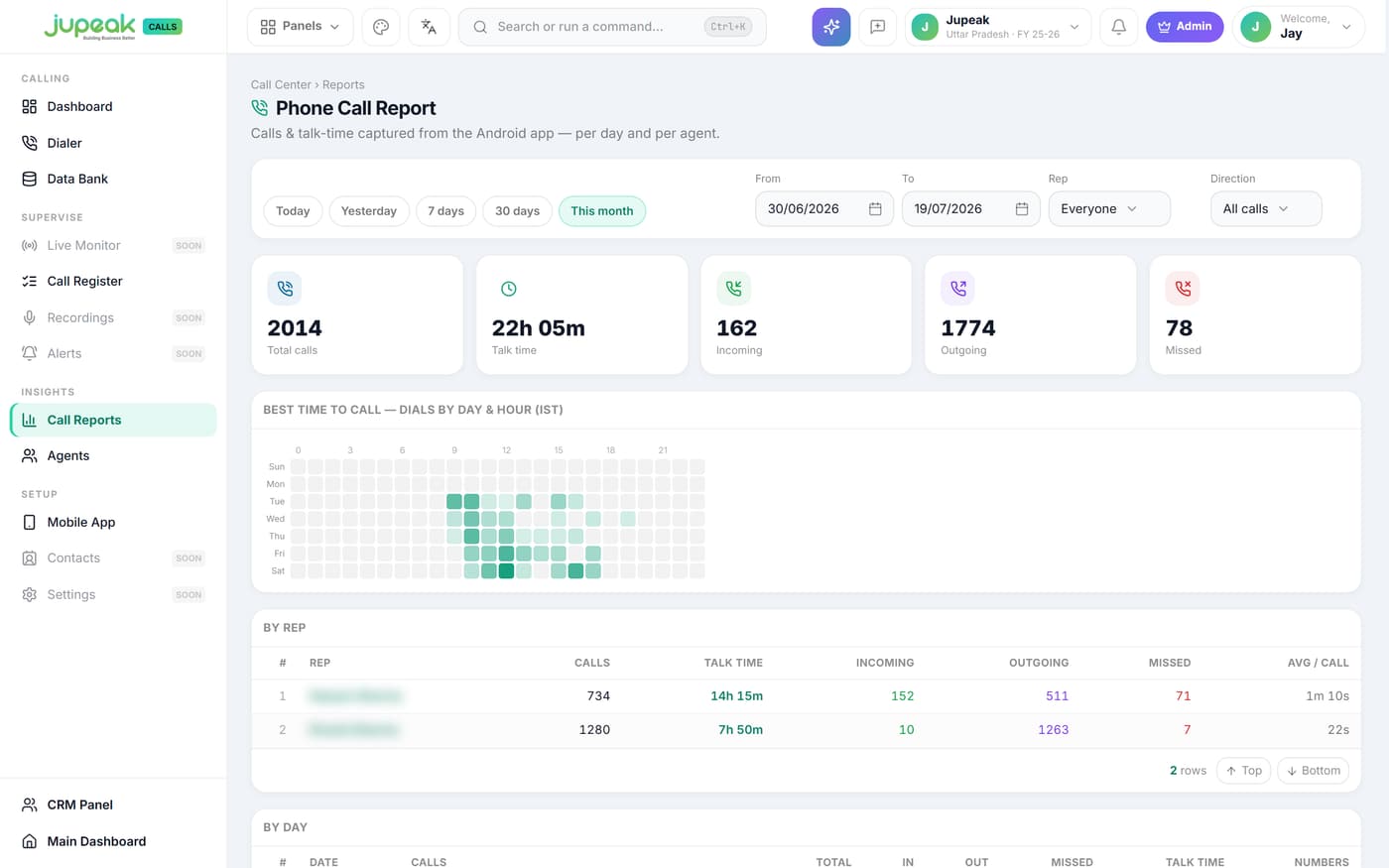The height and width of the screenshot is (868, 1389).
Task: Click outgoing value 1263
Action: coord(1053,730)
